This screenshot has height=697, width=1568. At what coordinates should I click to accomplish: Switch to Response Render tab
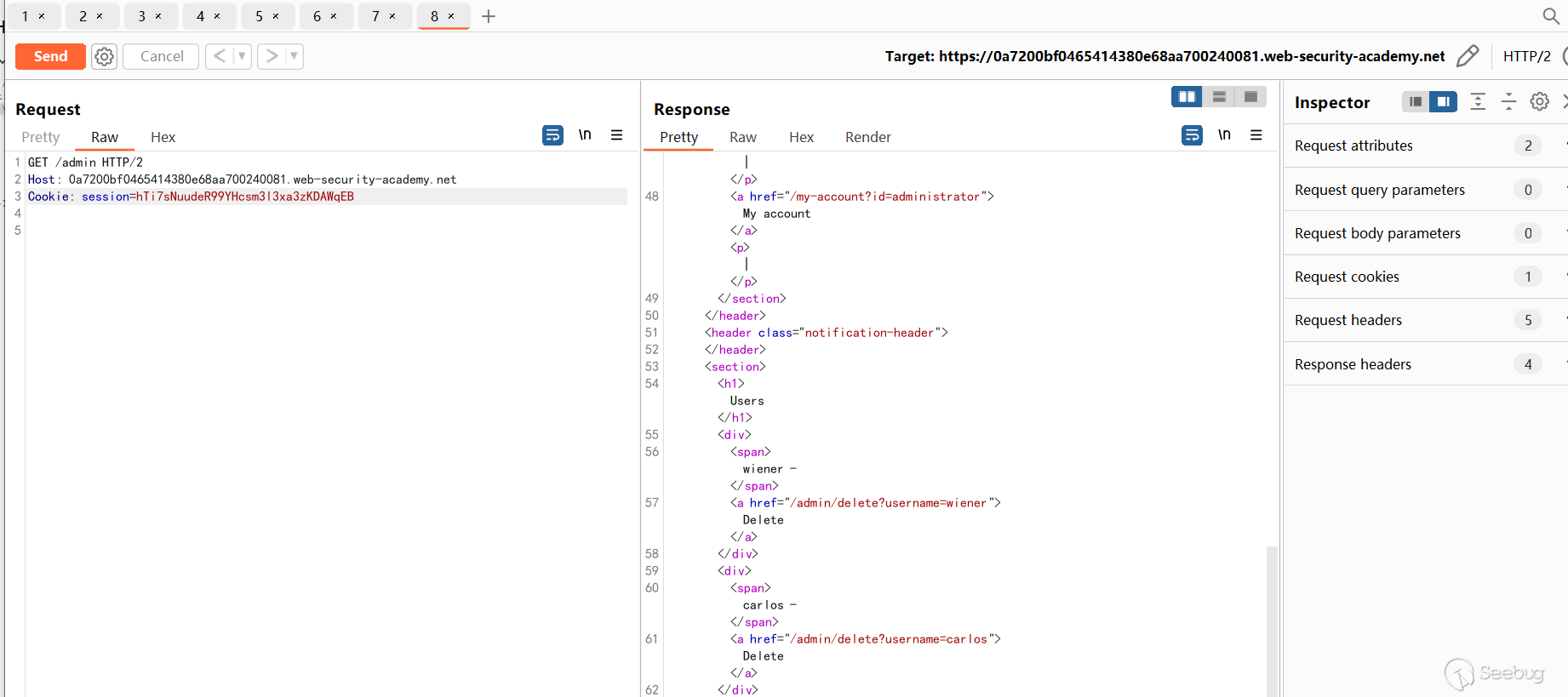867,137
